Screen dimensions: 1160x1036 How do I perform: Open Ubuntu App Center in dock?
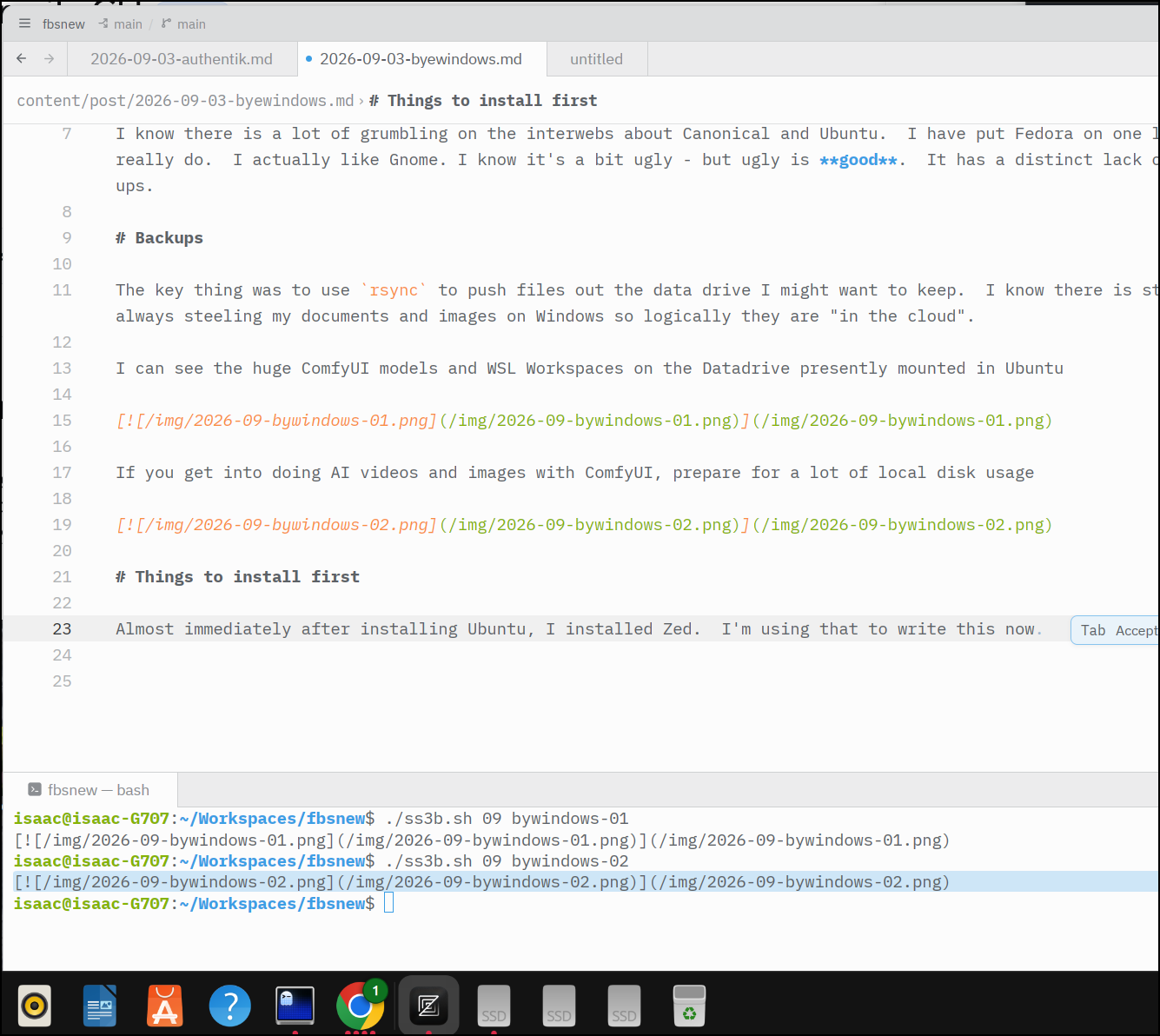pos(165,1006)
